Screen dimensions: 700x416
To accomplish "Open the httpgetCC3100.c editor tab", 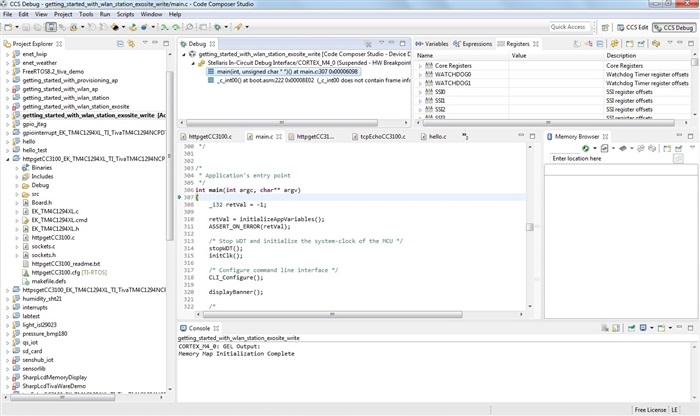I will point(206,137).
